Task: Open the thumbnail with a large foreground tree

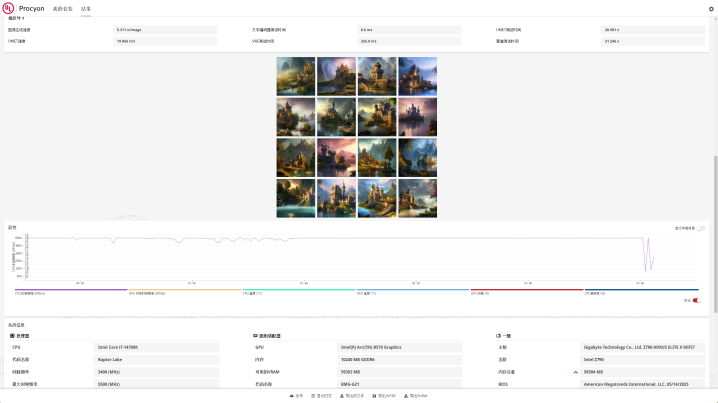Action: click(x=377, y=158)
